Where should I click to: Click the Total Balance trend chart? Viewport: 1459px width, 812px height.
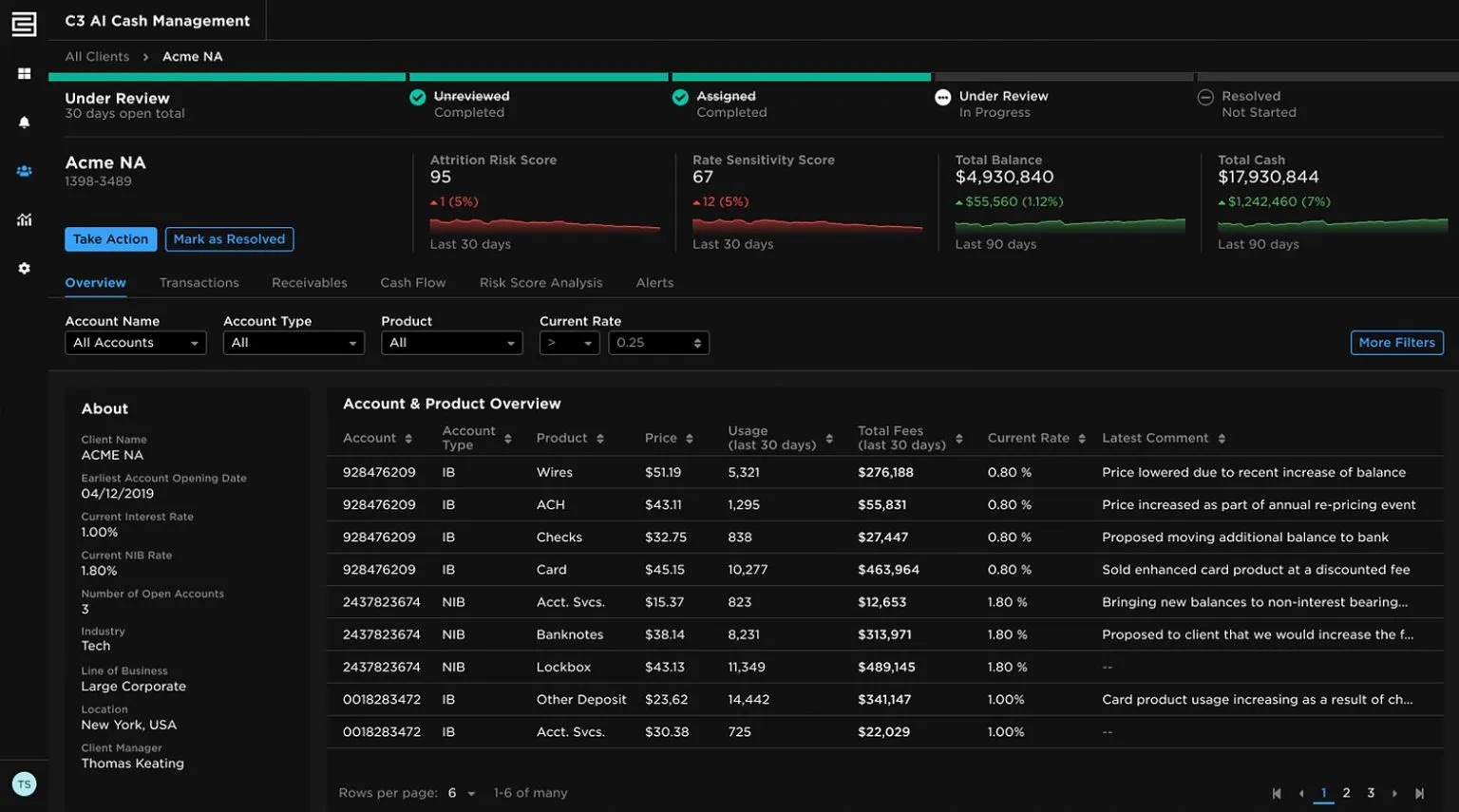tap(1071, 226)
